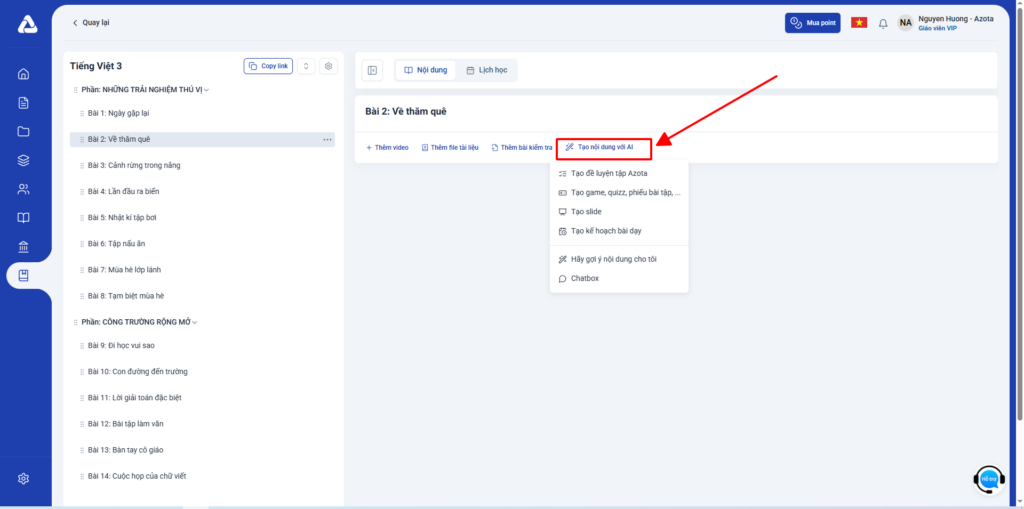Open the support headset chat bubble
The image size is (1024, 509).
(x=988, y=479)
